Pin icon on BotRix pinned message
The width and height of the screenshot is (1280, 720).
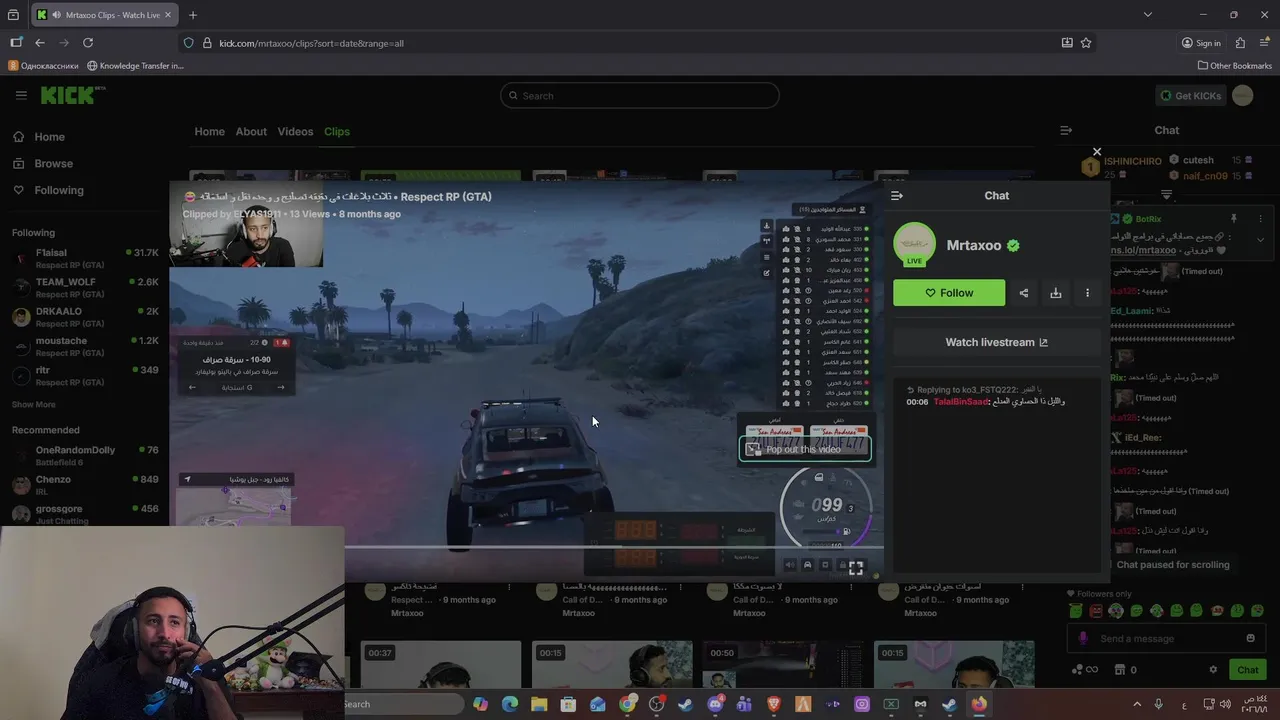pyautogui.click(x=1233, y=218)
